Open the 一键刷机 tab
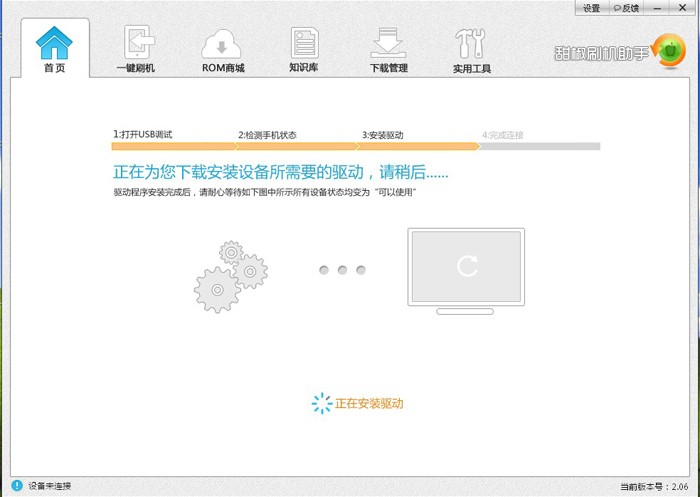This screenshot has width=700, height=497. (x=136, y=49)
